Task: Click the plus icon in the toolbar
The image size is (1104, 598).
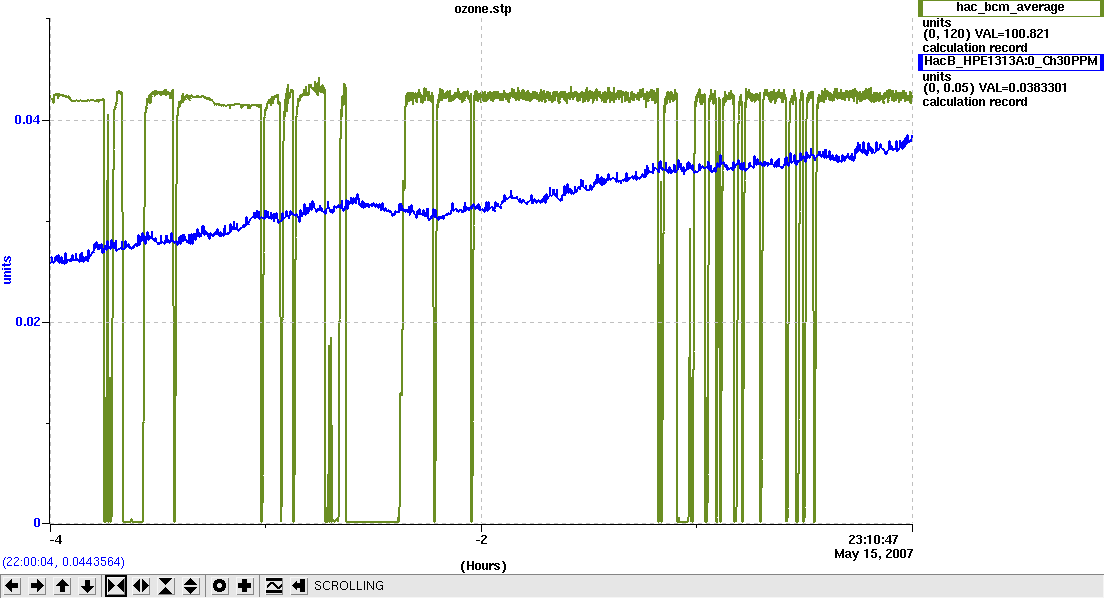Action: point(245,585)
